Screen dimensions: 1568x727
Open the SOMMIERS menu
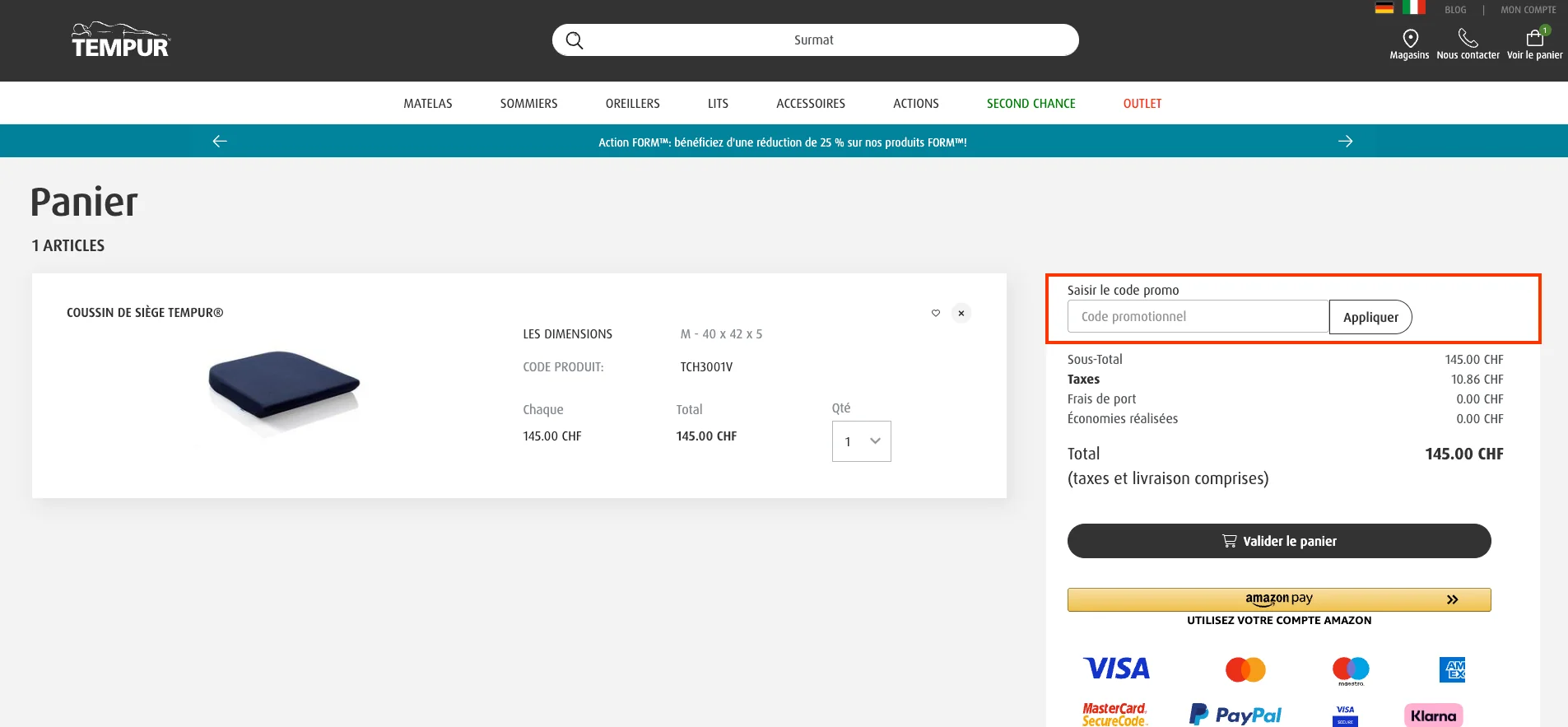click(528, 104)
